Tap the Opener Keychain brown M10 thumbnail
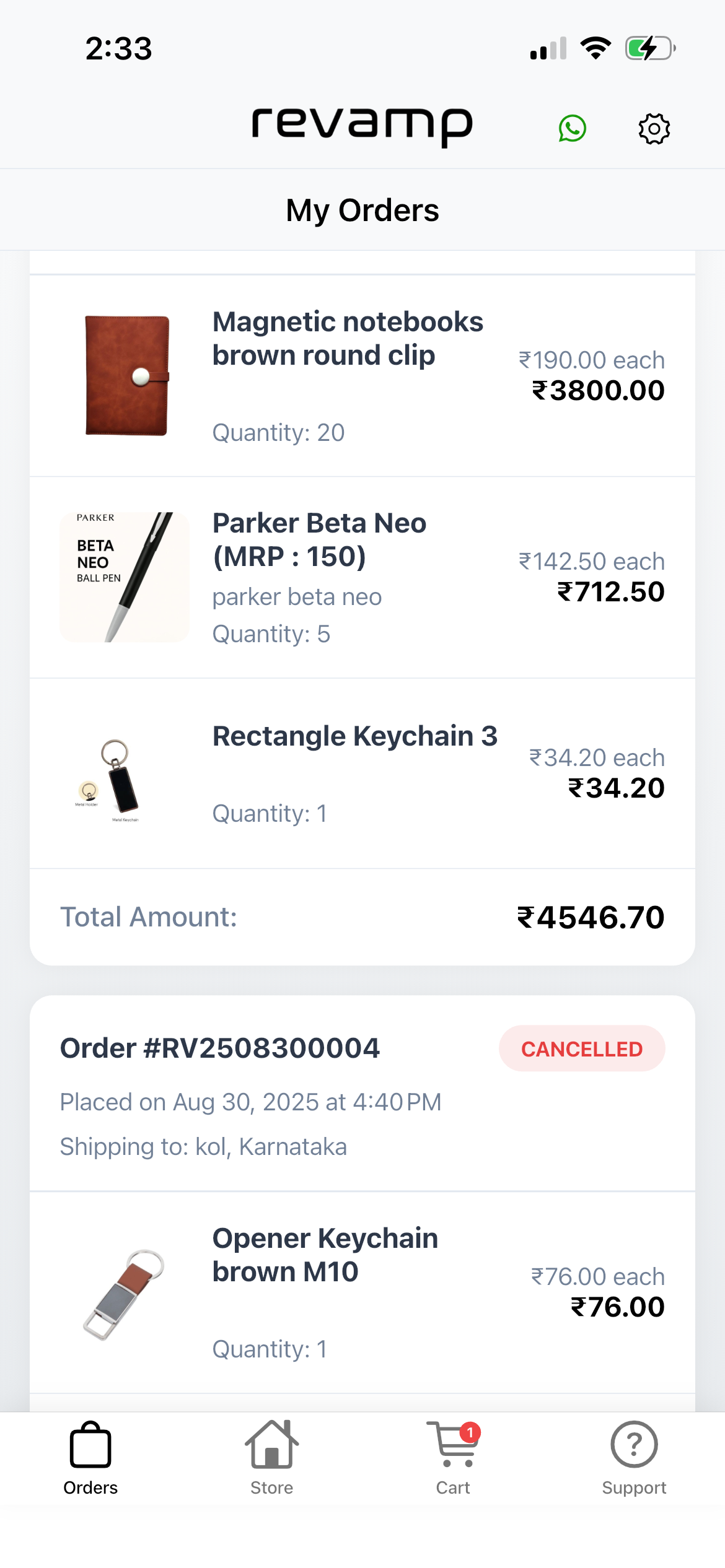 [x=123, y=1294]
